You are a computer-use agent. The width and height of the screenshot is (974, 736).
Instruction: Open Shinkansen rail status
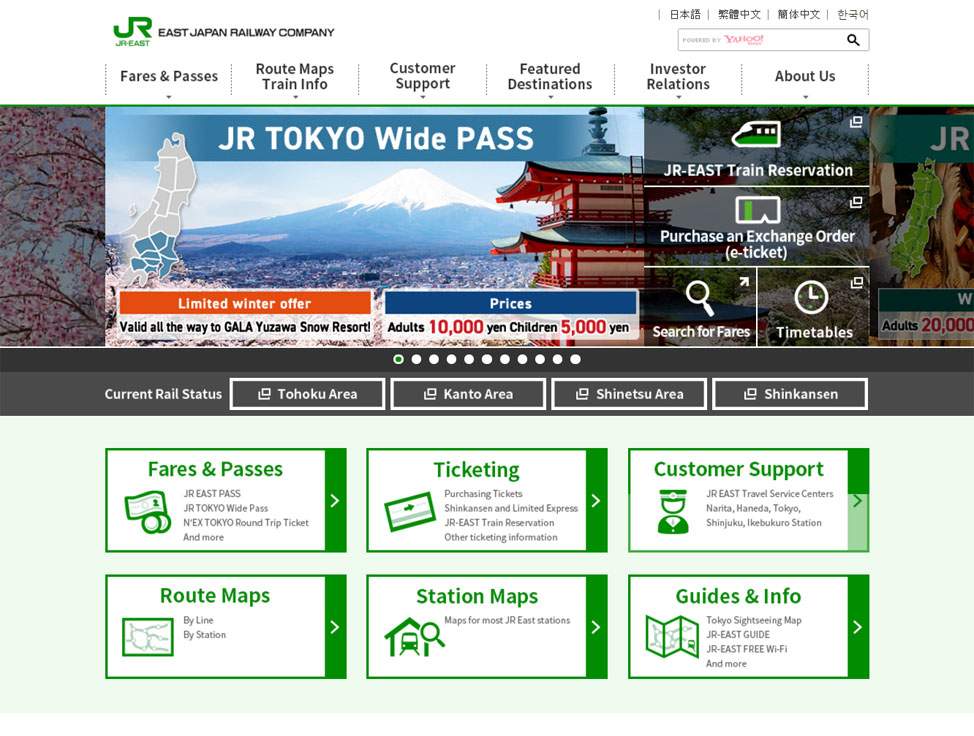click(790, 394)
